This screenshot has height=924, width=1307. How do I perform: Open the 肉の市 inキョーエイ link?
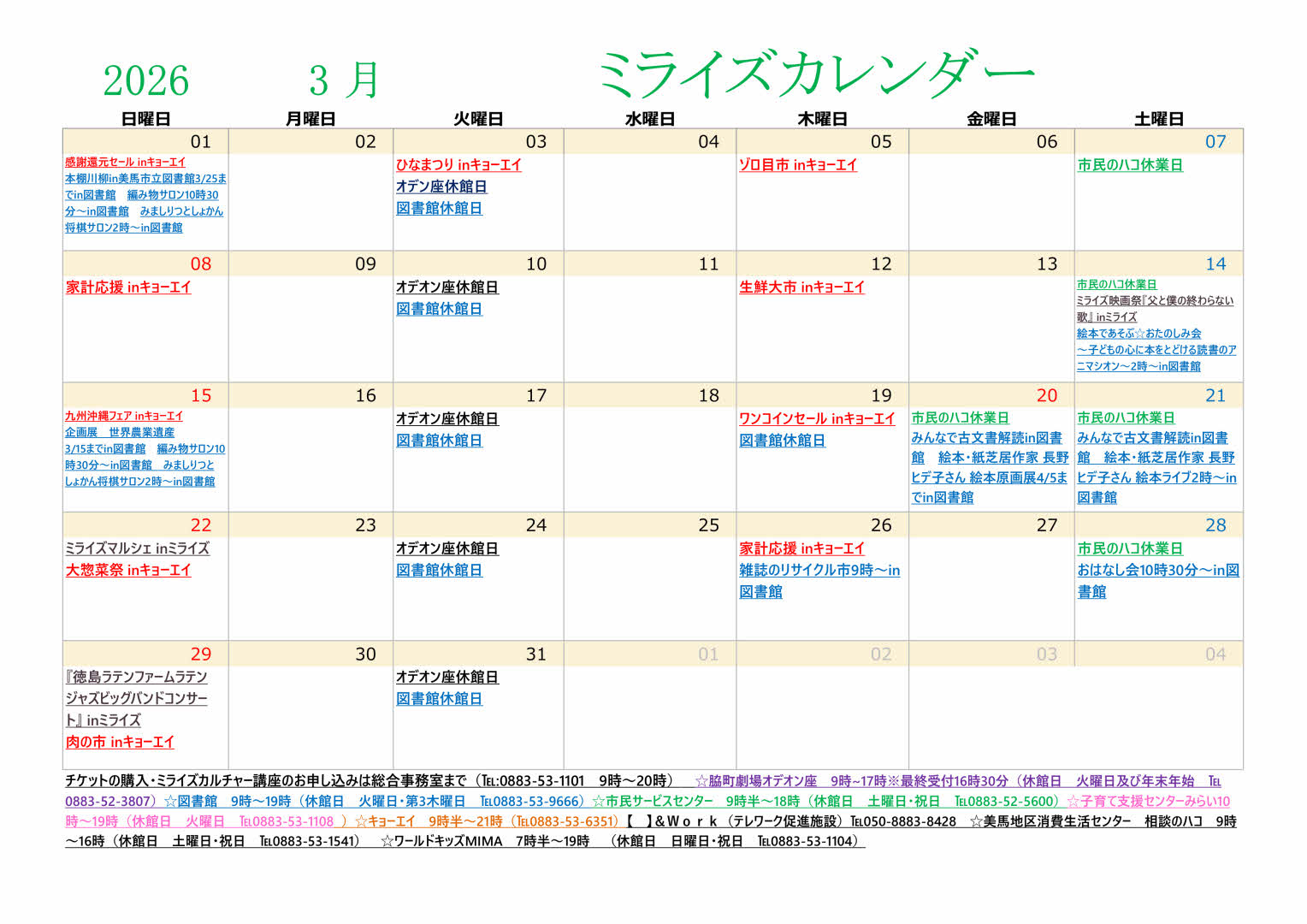tap(120, 742)
